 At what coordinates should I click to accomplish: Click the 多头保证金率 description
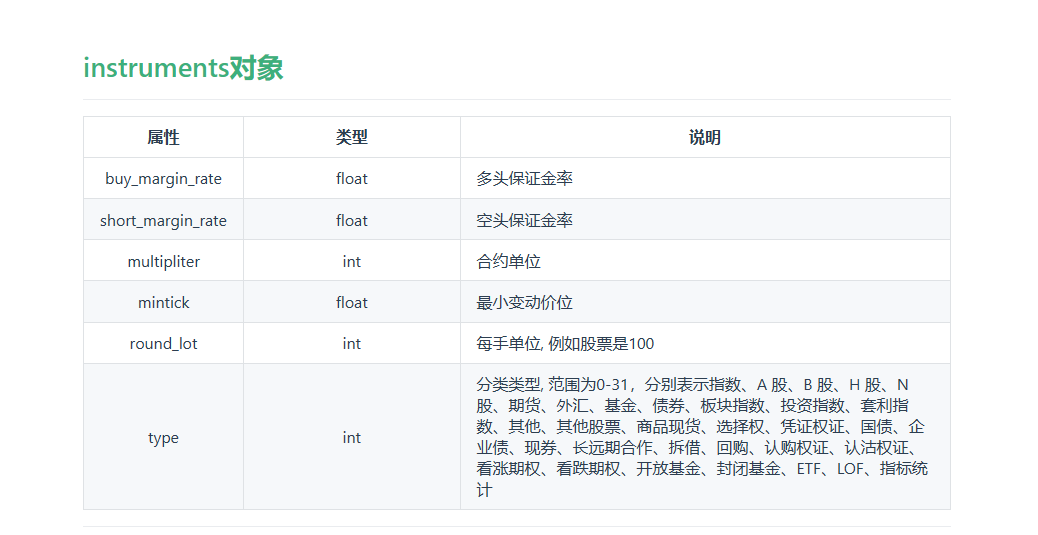(x=524, y=178)
